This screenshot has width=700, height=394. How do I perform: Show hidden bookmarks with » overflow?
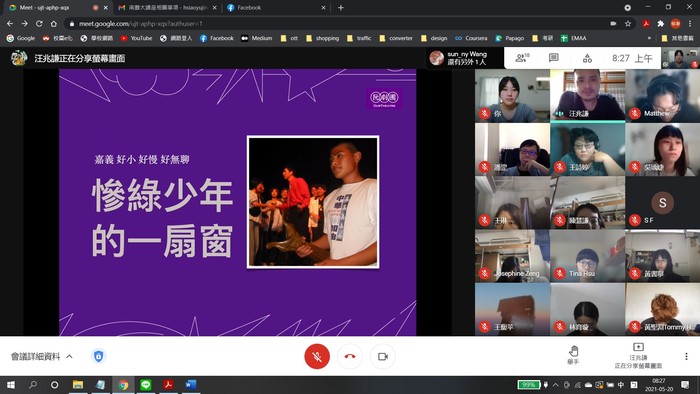point(649,38)
